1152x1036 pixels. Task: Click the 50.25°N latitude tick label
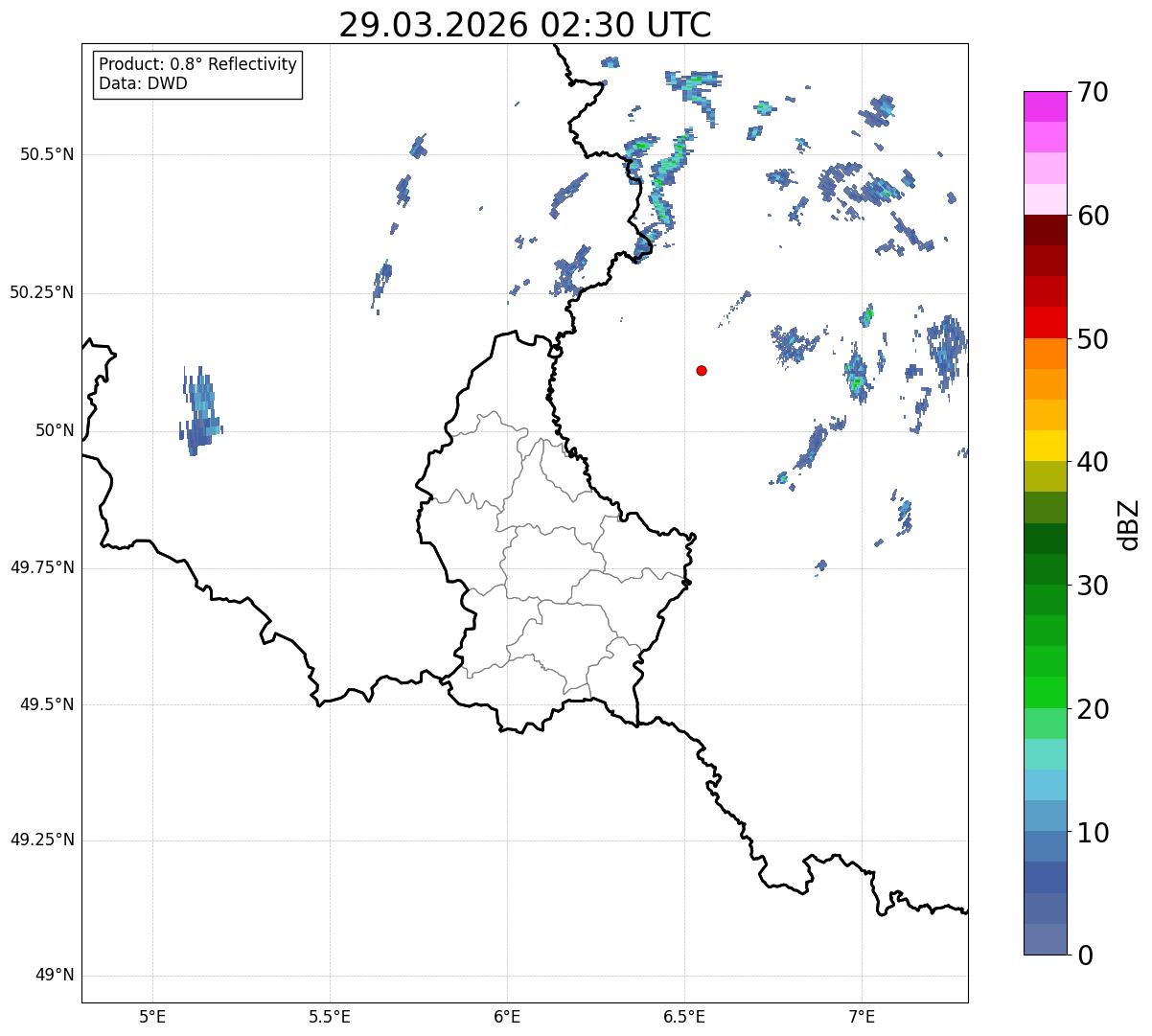tap(41, 292)
